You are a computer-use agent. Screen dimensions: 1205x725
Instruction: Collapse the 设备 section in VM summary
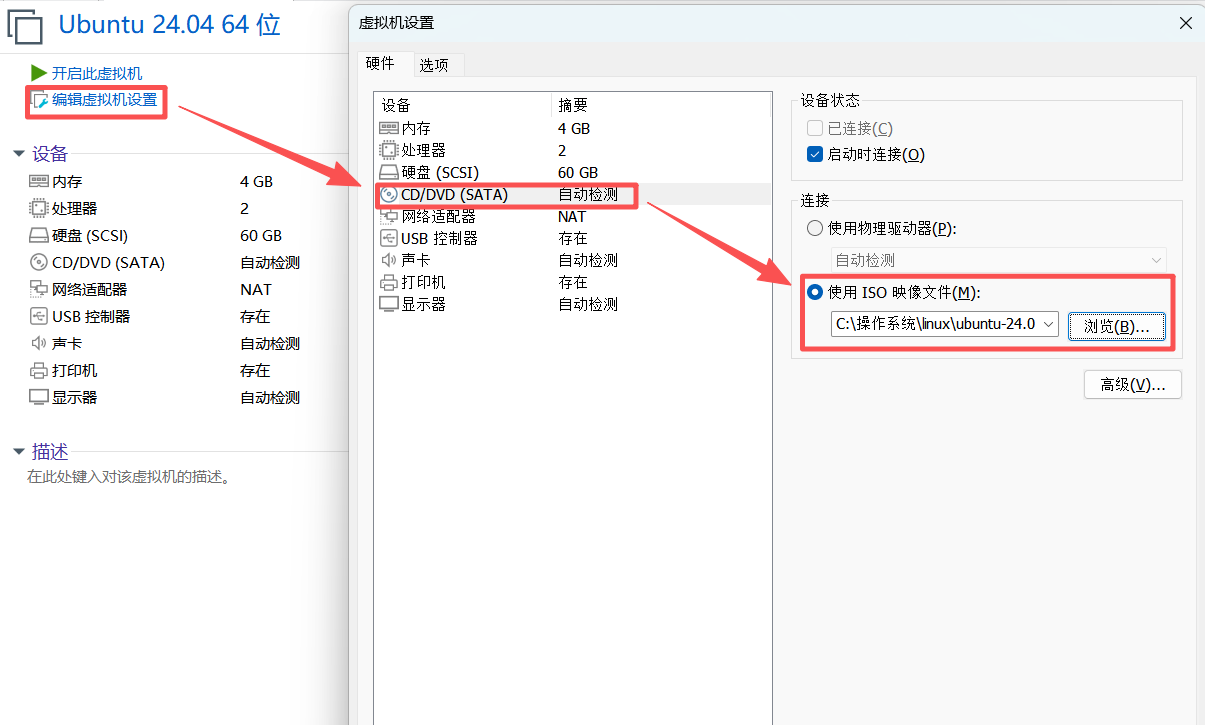click(18, 154)
